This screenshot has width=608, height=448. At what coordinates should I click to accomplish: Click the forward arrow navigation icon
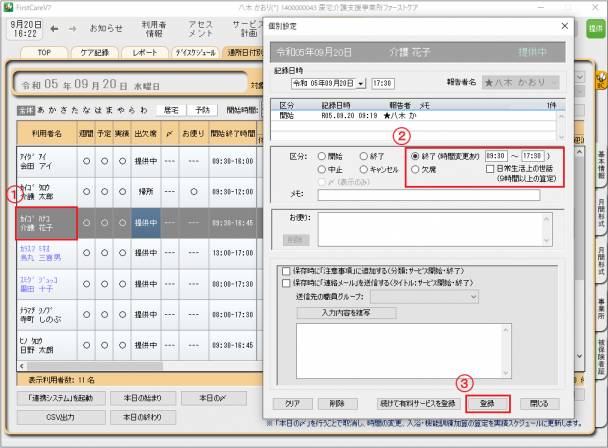[72, 29]
